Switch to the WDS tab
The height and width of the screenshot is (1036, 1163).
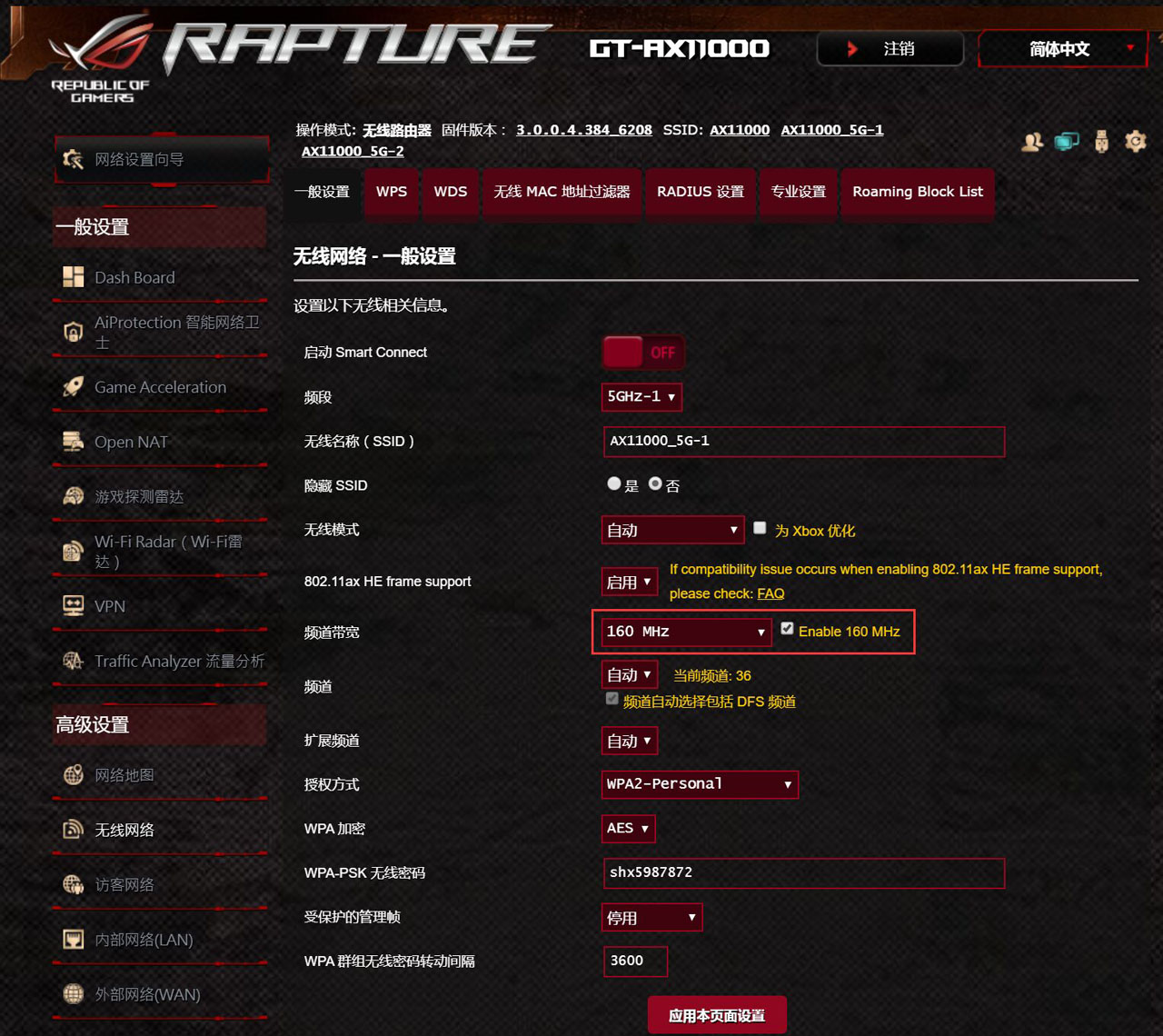pos(451,192)
